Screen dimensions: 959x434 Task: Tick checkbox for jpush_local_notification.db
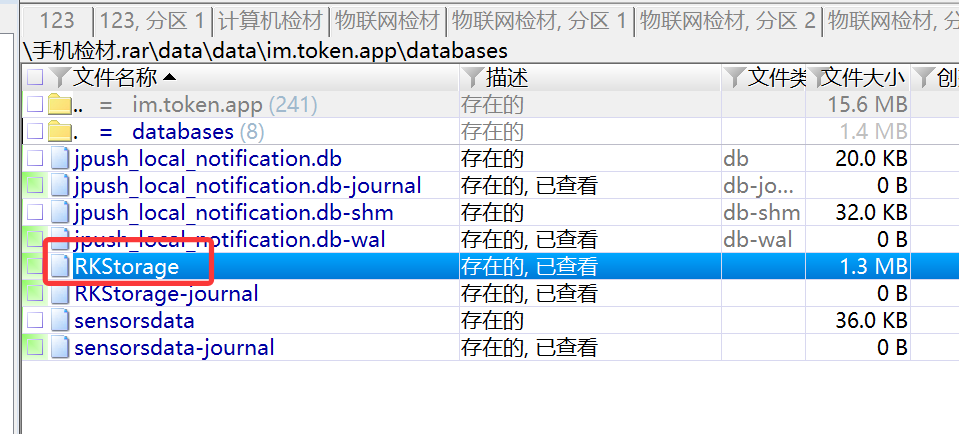35,158
